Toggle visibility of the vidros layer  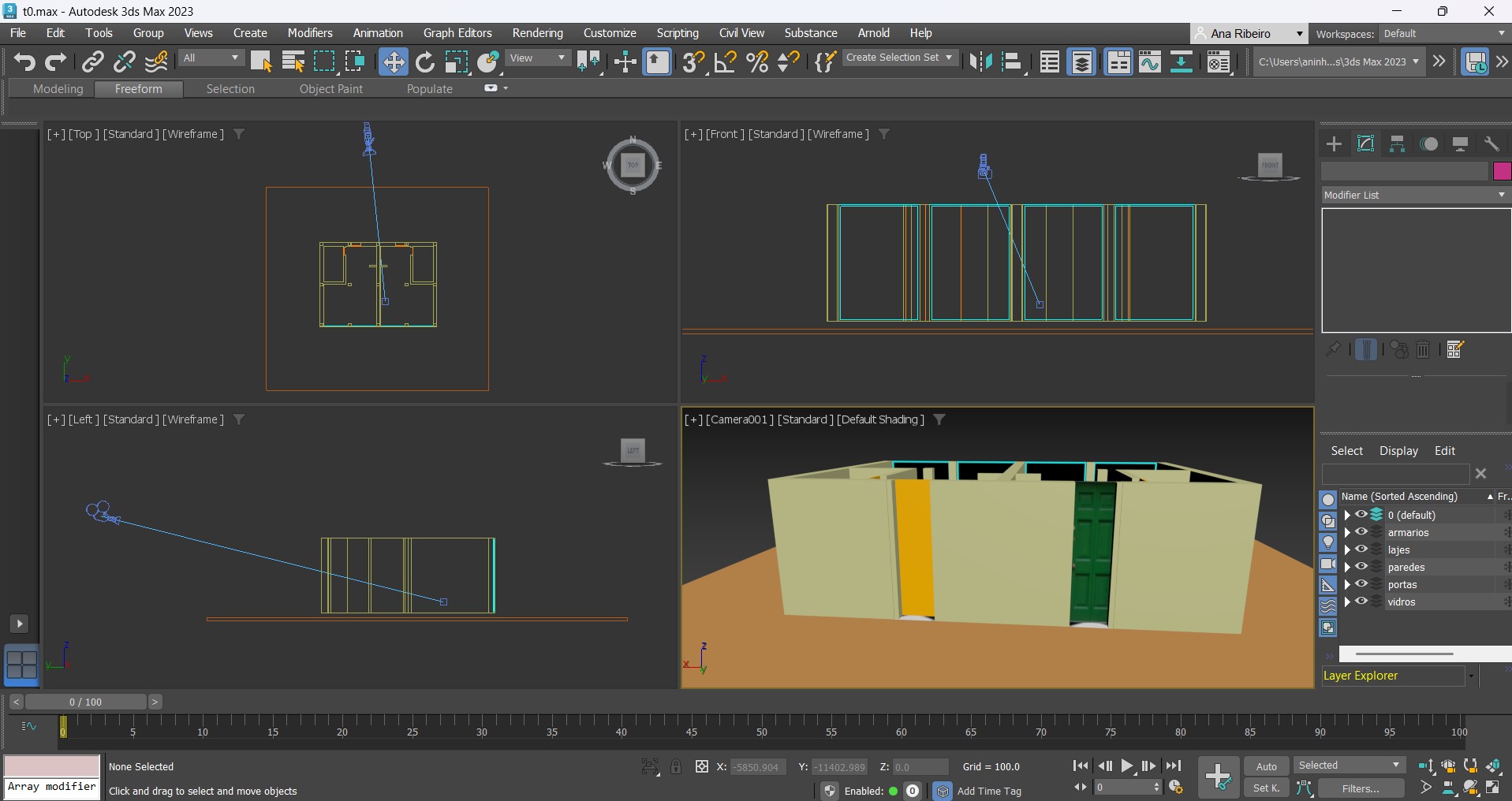[x=1361, y=602]
